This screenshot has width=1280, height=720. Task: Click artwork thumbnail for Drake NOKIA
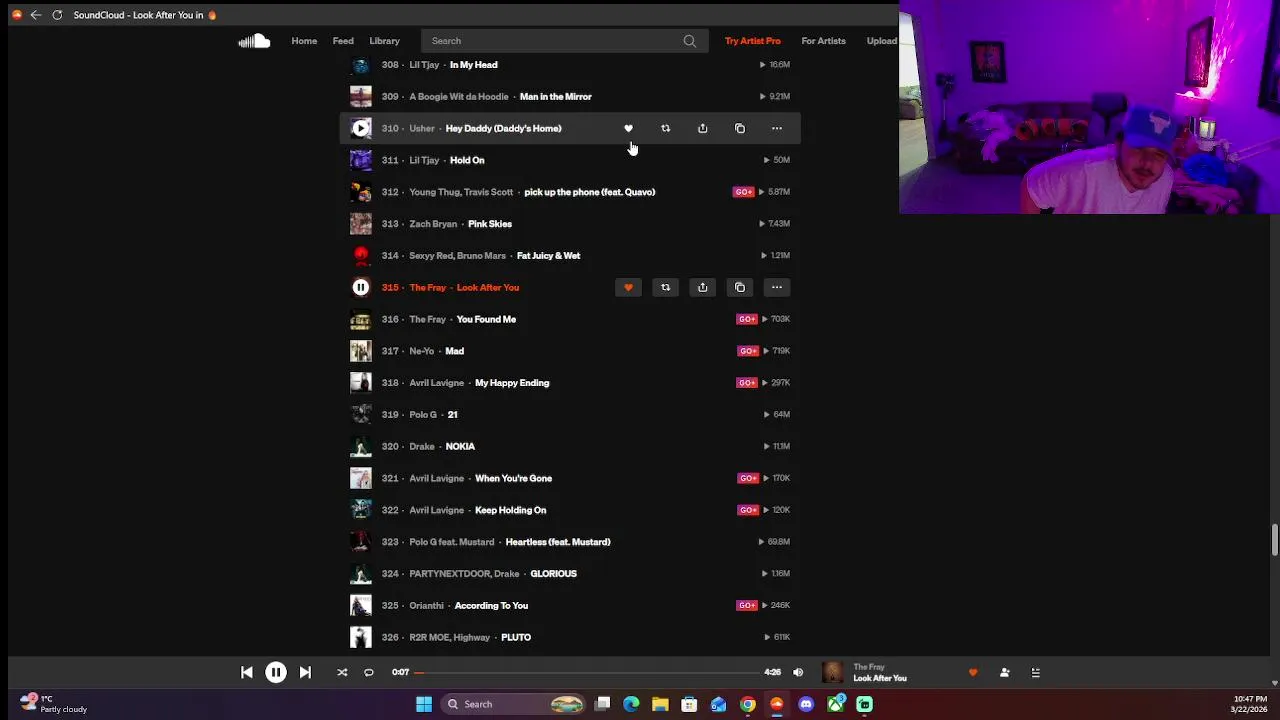[x=361, y=446]
